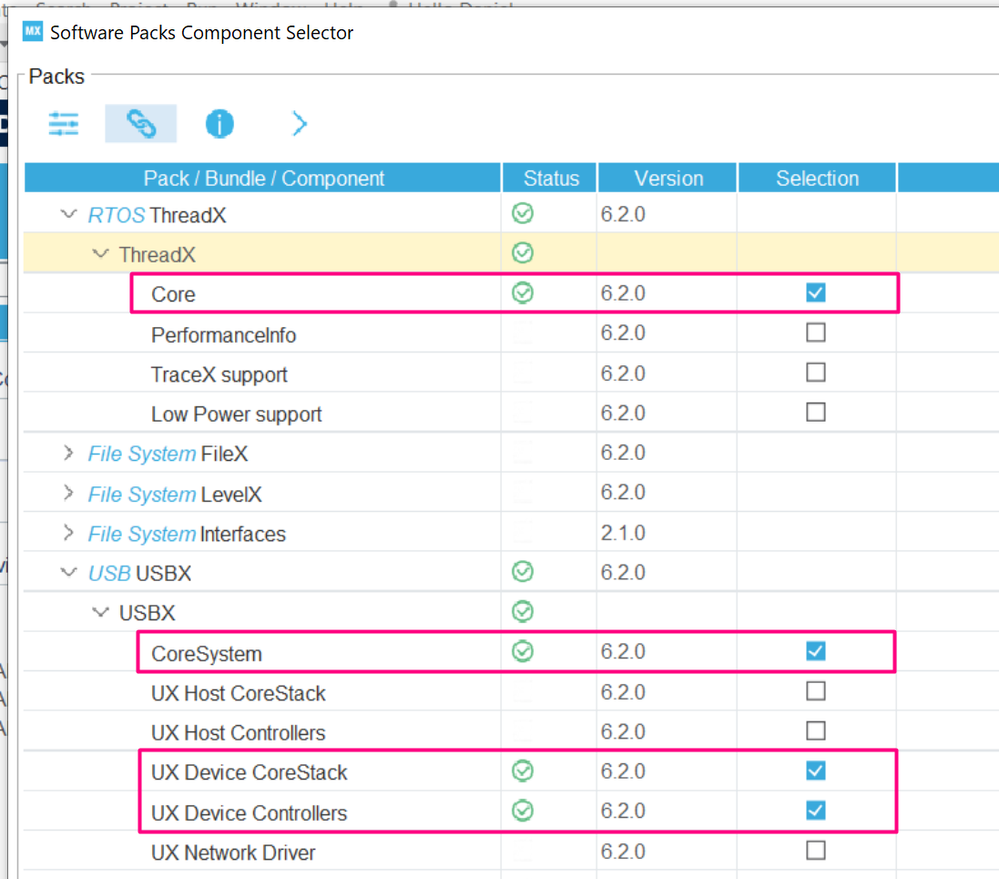
Task: Click the right-chevron arrow icon in the toolbar
Action: coord(298,122)
